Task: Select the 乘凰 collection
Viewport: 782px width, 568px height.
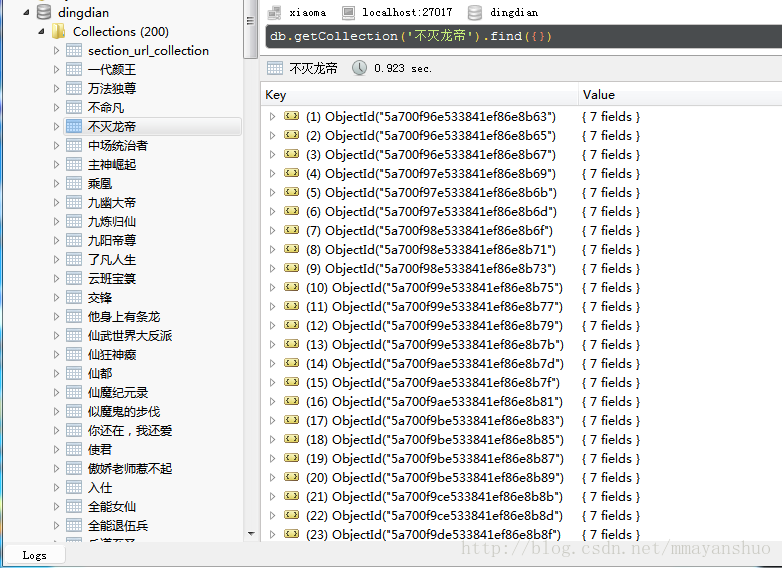Action: coord(100,184)
